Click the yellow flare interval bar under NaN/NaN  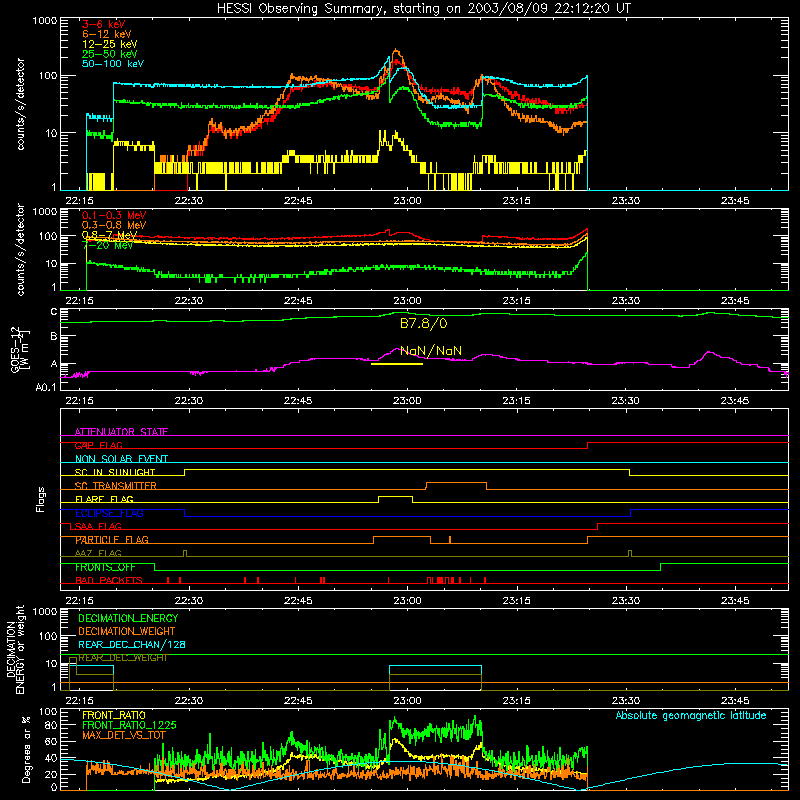[397, 364]
